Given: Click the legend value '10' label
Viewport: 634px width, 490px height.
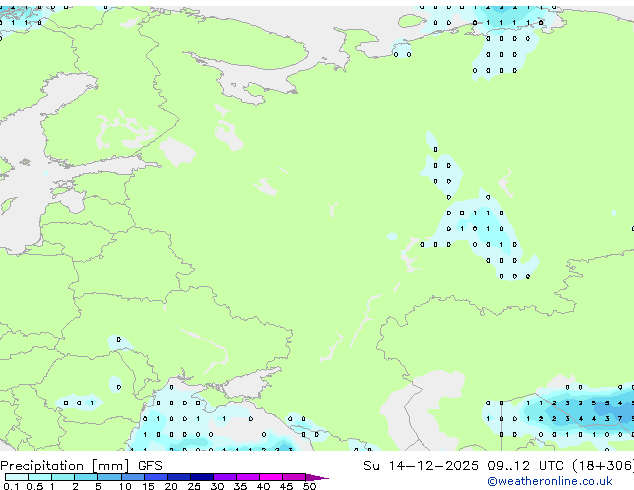Looking at the screenshot, I should 125,486.
